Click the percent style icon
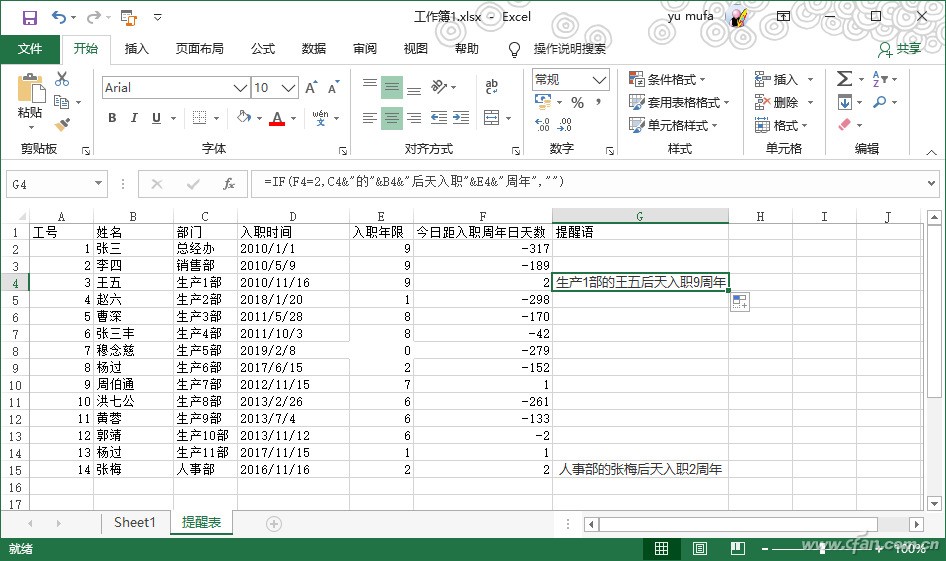Viewport: 946px width, 561px height. pyautogui.click(x=577, y=102)
